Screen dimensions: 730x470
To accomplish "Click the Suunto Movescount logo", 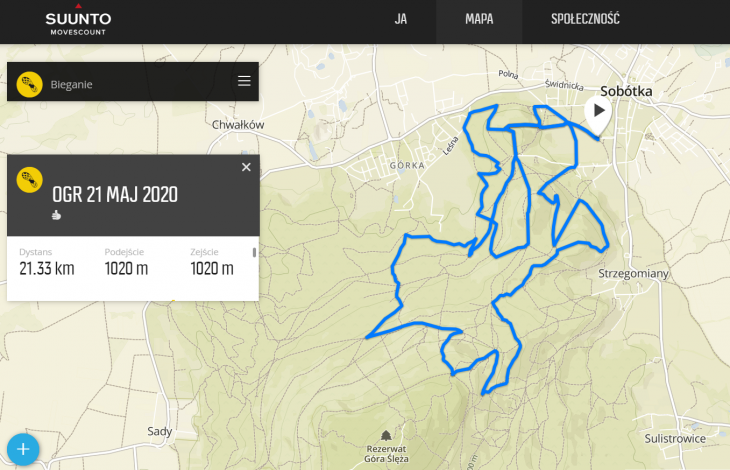I will [x=78, y=20].
